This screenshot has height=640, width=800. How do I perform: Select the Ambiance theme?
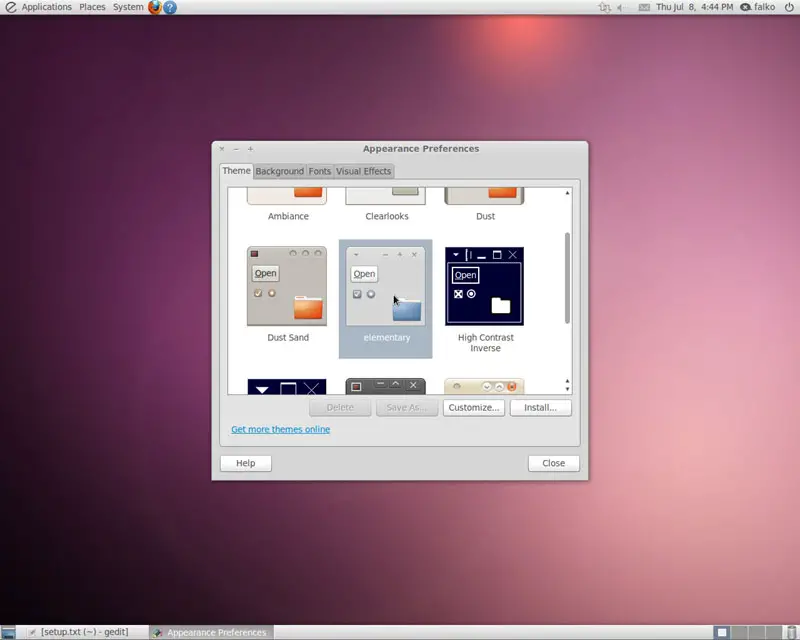coord(287,204)
